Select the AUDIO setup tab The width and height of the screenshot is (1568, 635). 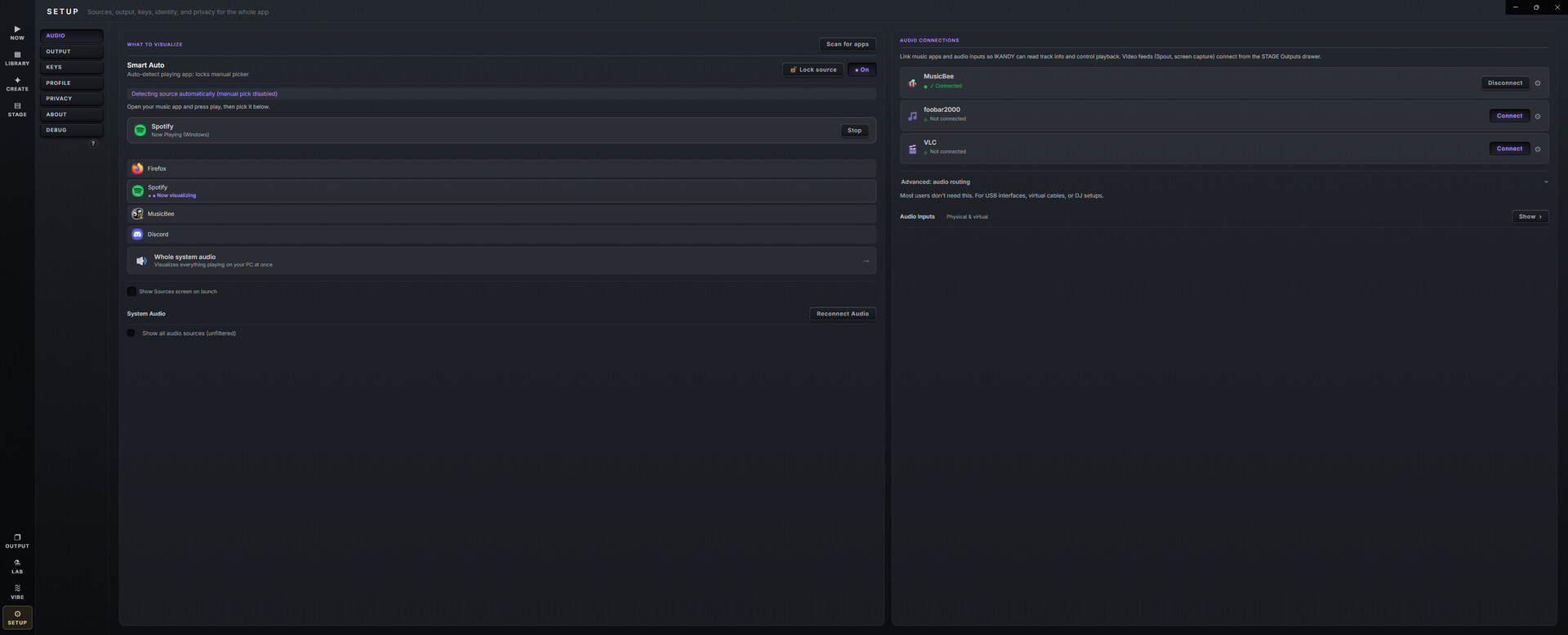(72, 36)
